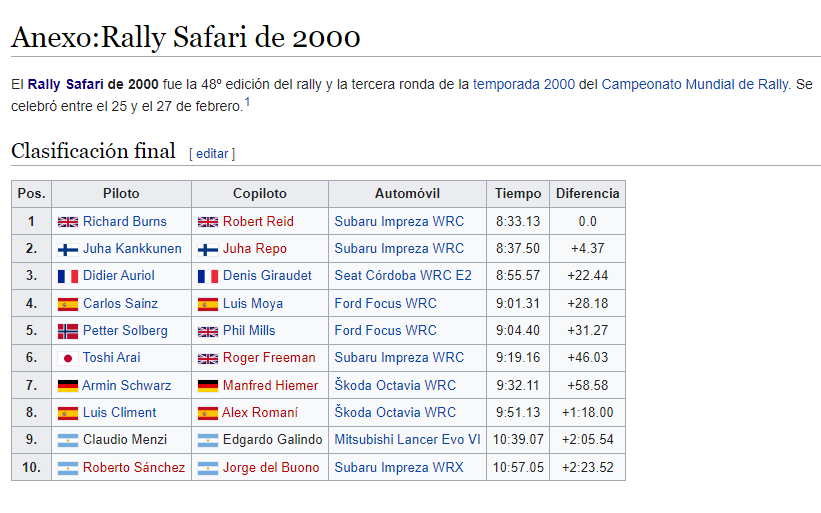Open the temporada 2000 link
Image resolution: width=821 pixels, height=513 pixels.
click(x=524, y=84)
